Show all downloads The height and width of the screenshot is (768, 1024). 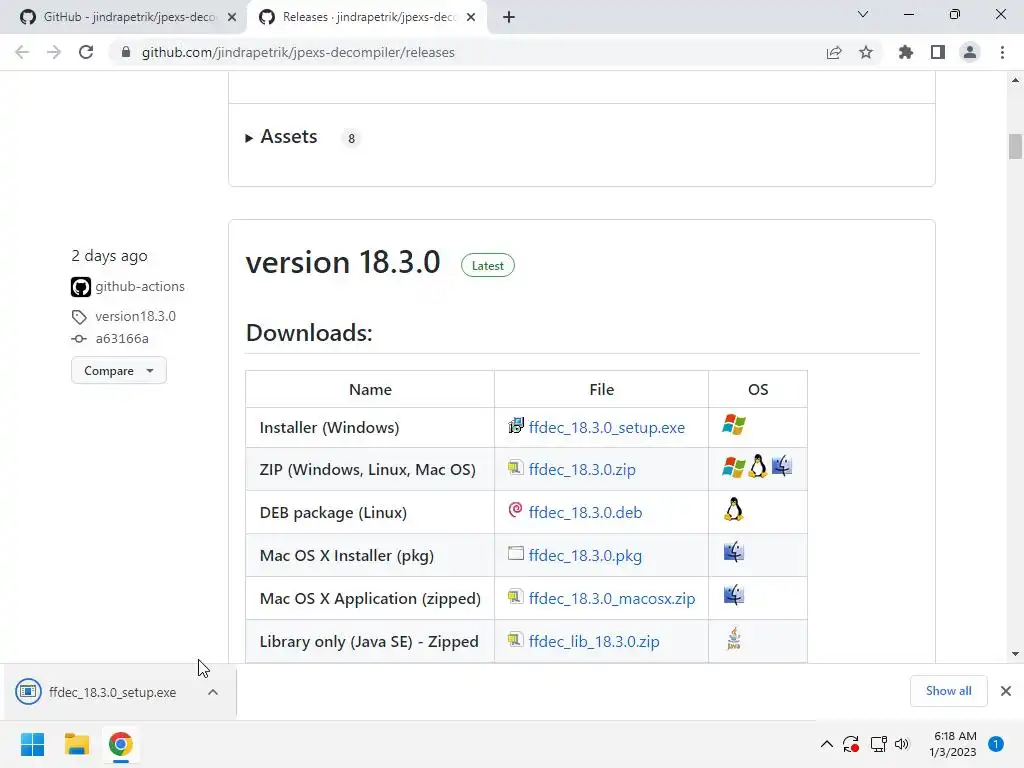pos(948,691)
